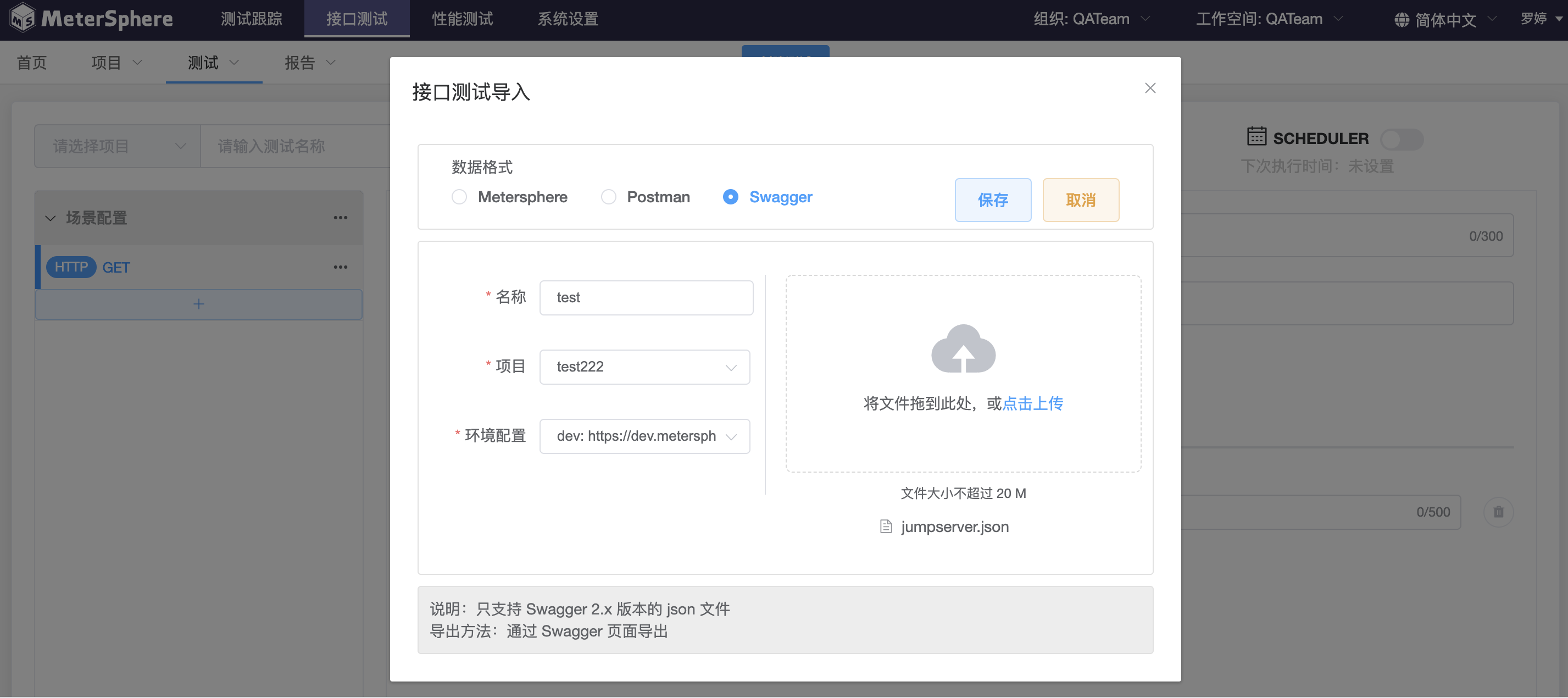Open the environment configuration dropdown
Image resolution: width=1568 pixels, height=698 pixels.
click(644, 436)
